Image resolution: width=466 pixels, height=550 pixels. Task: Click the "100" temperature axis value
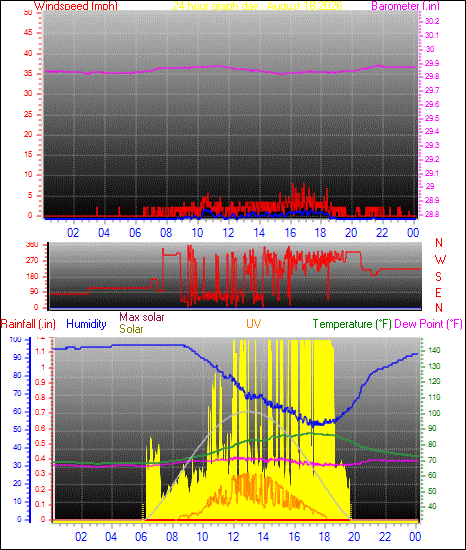click(434, 413)
